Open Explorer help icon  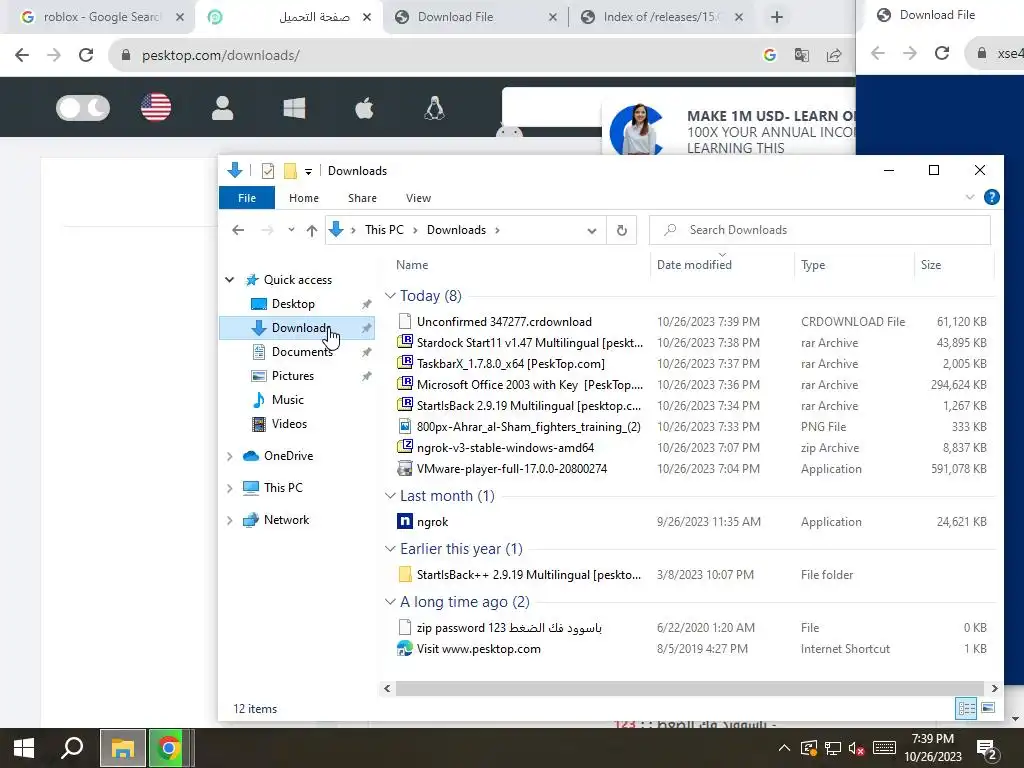pyautogui.click(x=991, y=197)
